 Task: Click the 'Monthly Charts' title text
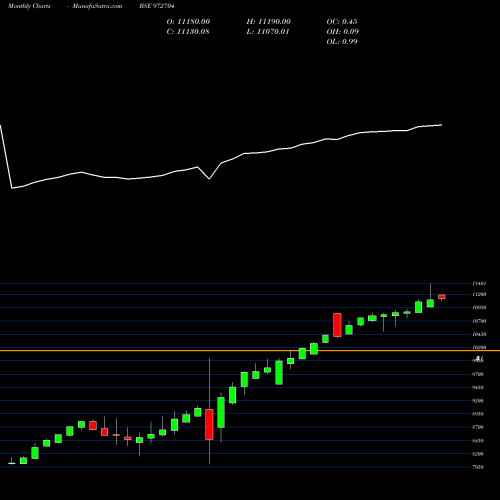(x=29, y=6)
